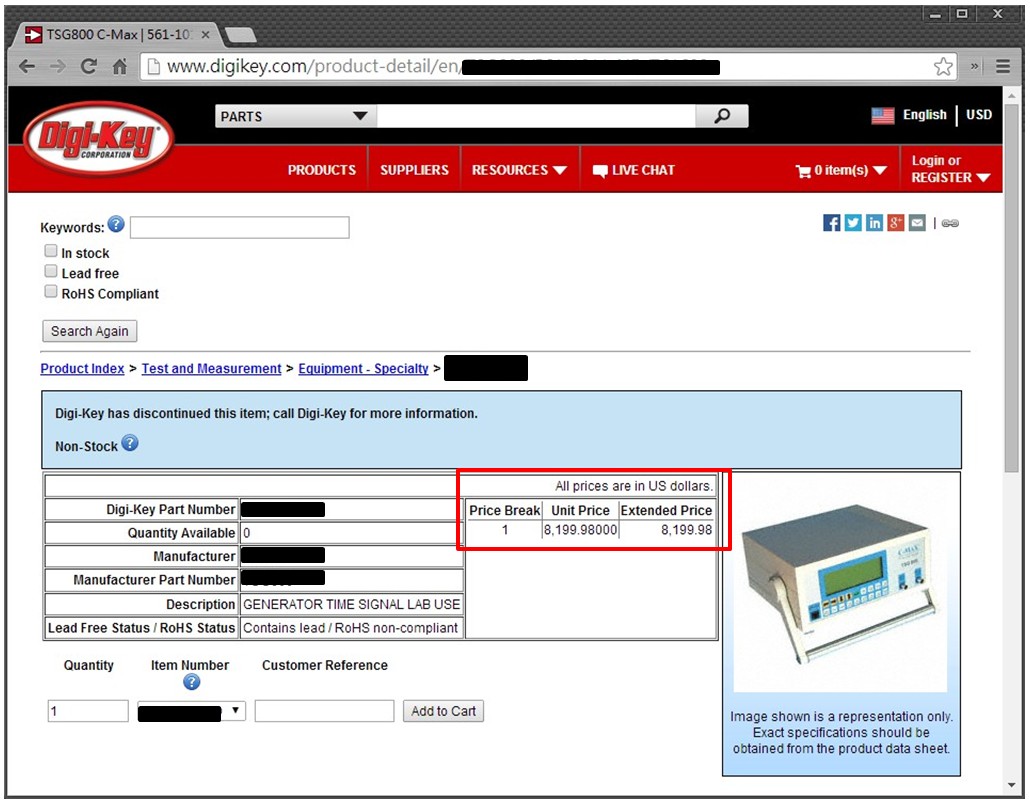Bookmark this page with the star icon
The width and height of the screenshot is (1030, 802).
pos(943,66)
